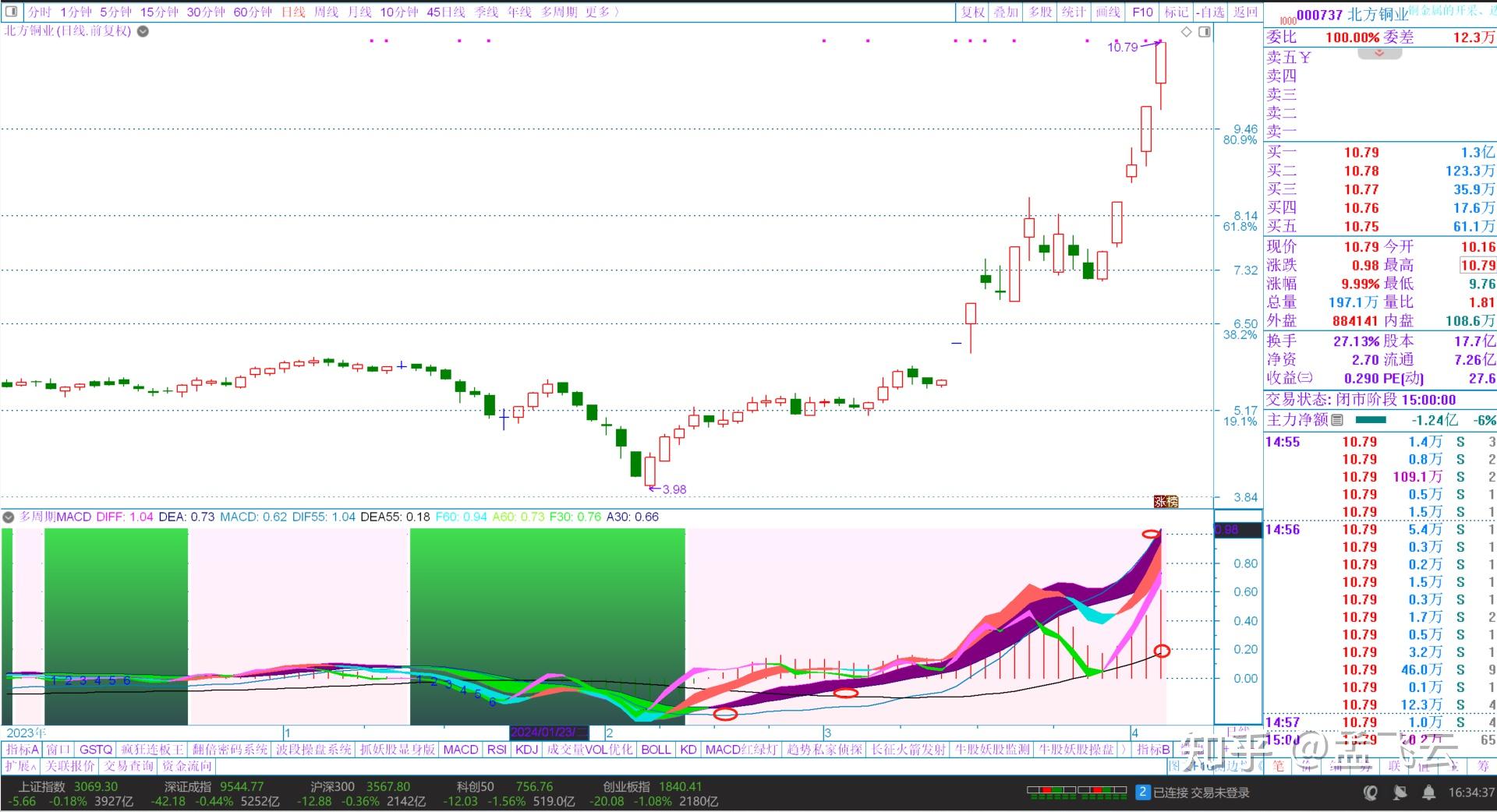This screenshot has height=812, width=1497.
Task: Click the diamond marker icon above the chart
Action: coord(1186,32)
